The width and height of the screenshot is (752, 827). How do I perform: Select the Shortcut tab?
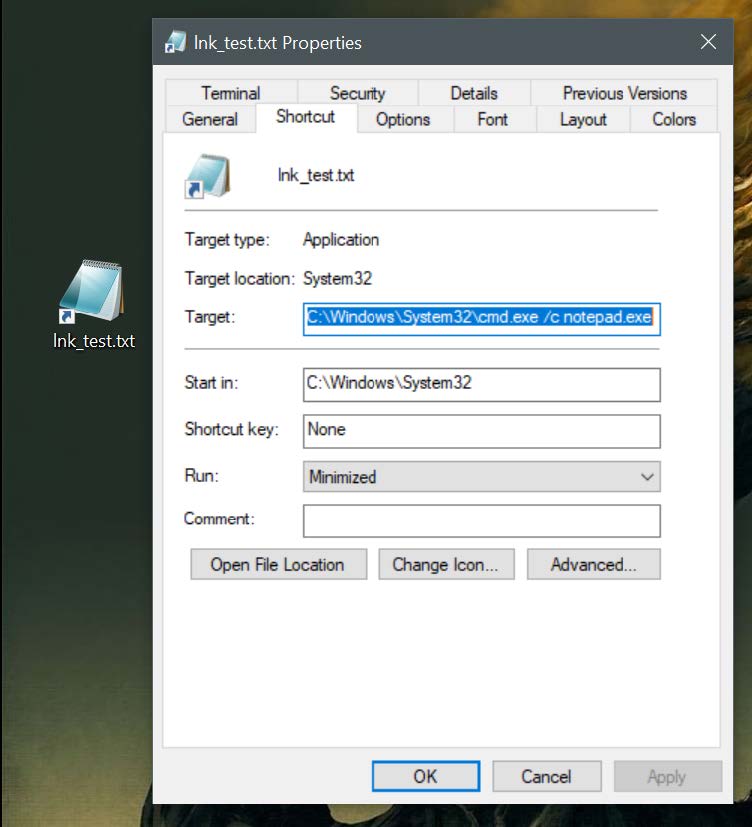pyautogui.click(x=306, y=117)
